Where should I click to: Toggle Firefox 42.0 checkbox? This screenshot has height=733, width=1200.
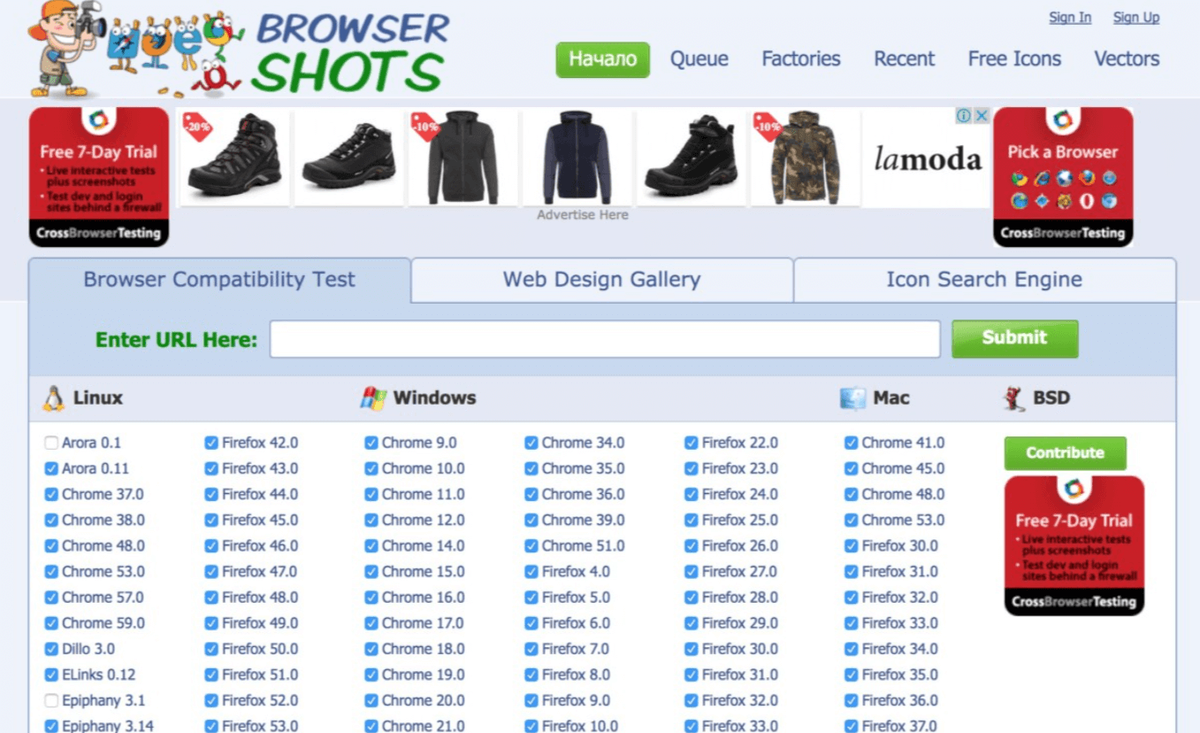point(212,443)
